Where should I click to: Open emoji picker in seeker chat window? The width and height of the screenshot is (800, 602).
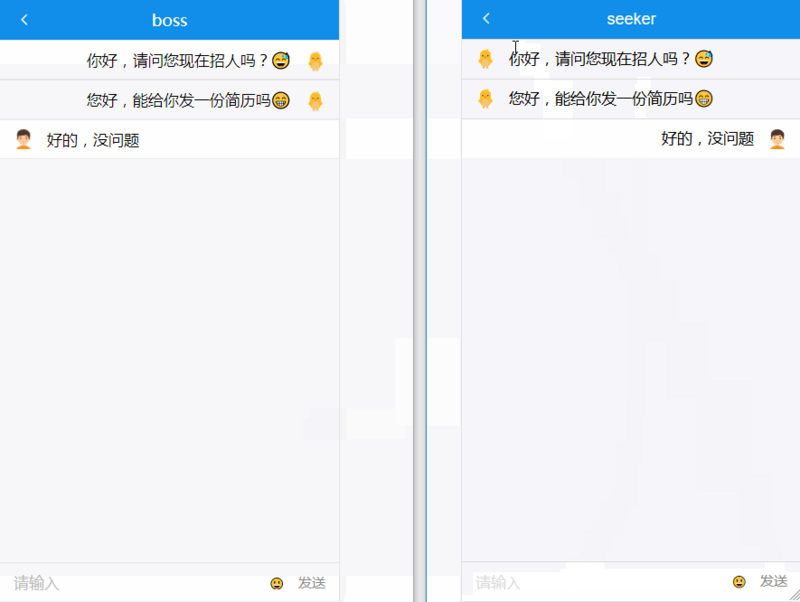pyautogui.click(x=739, y=582)
